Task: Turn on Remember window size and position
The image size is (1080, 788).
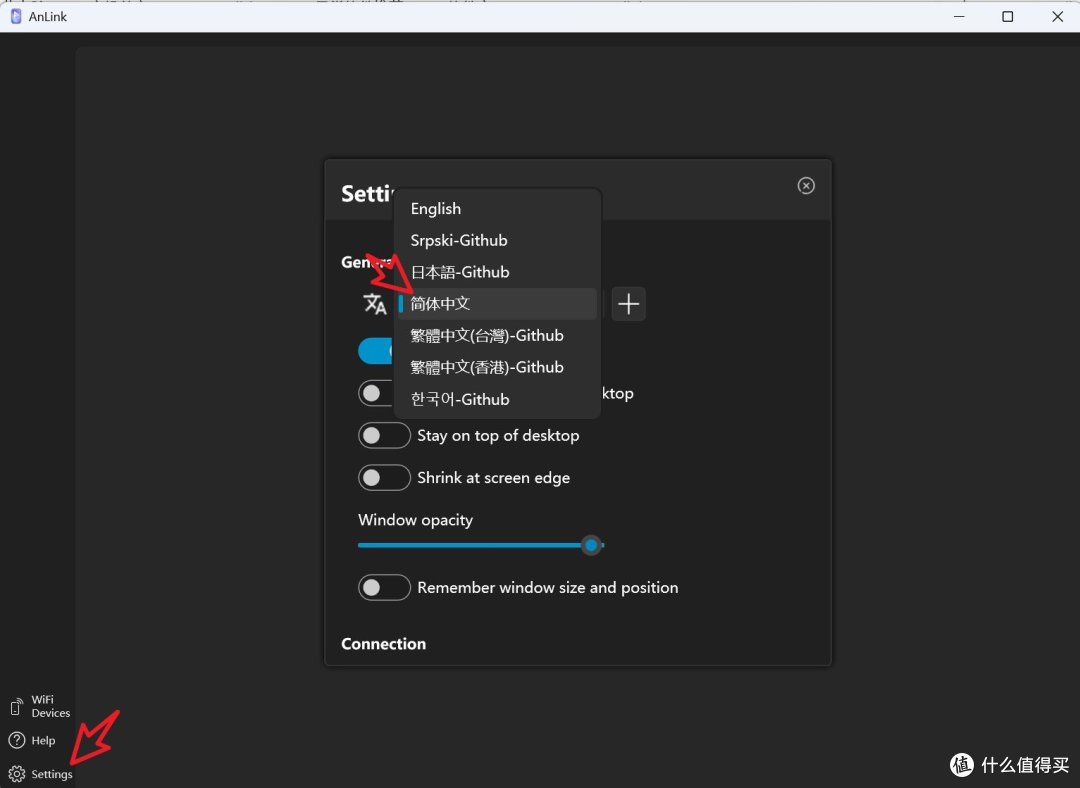Action: tap(385, 588)
